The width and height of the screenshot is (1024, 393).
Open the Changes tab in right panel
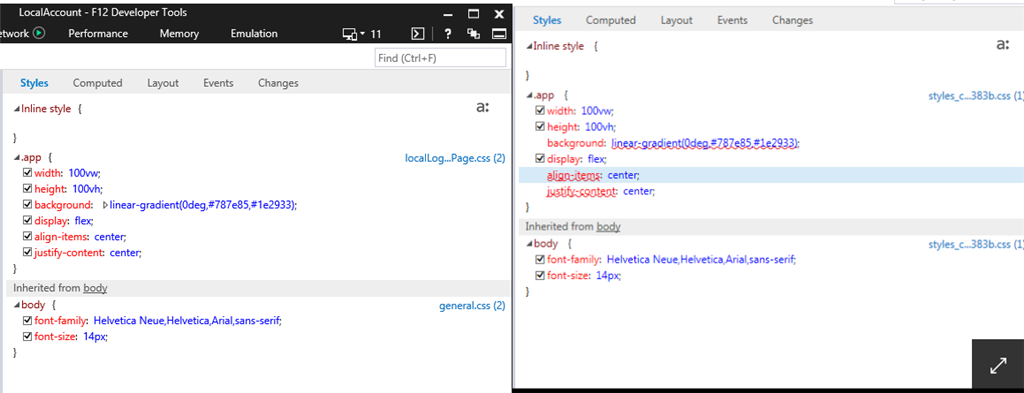tap(792, 20)
